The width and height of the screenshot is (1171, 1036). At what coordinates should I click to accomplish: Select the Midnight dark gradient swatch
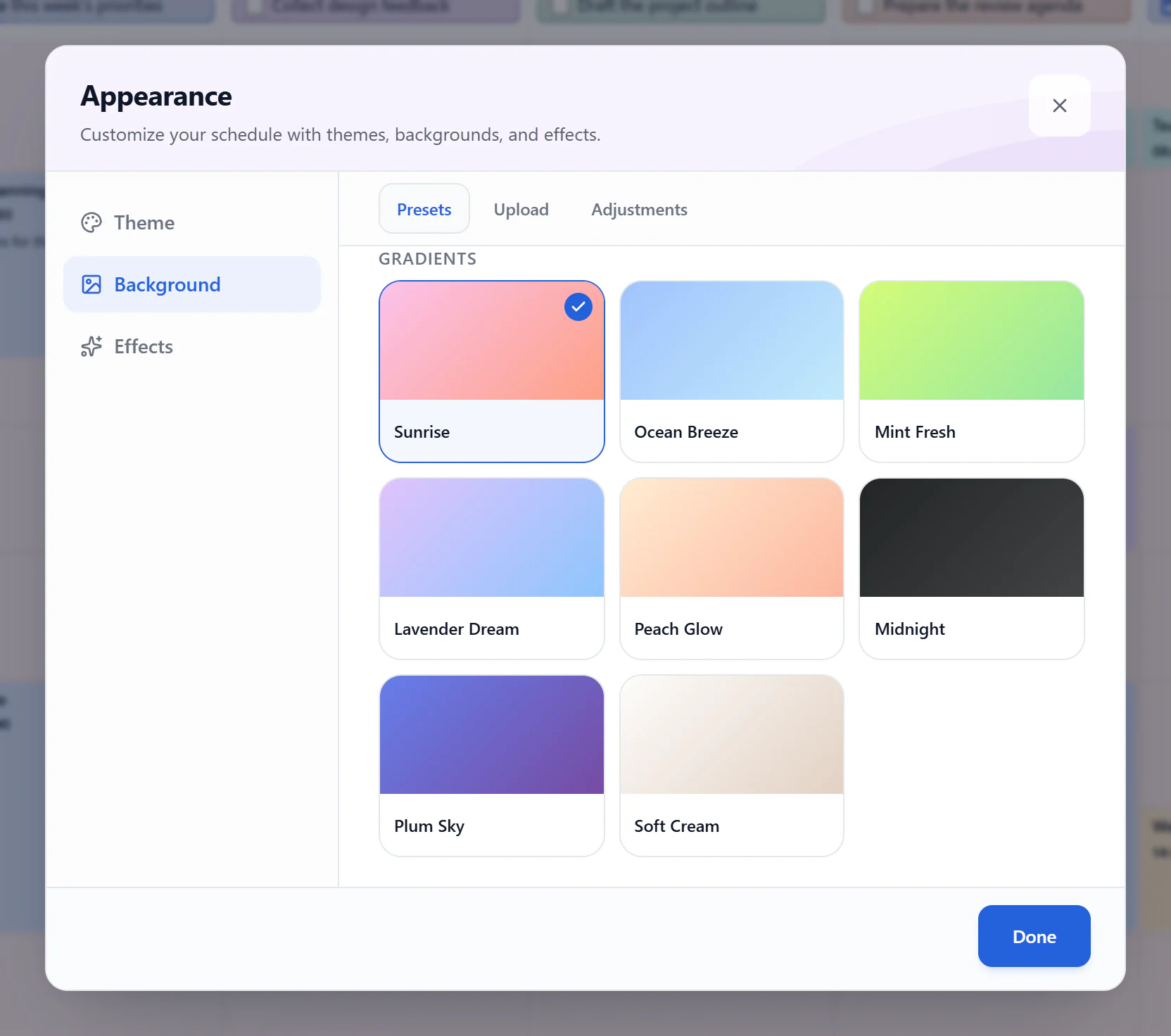click(971, 538)
